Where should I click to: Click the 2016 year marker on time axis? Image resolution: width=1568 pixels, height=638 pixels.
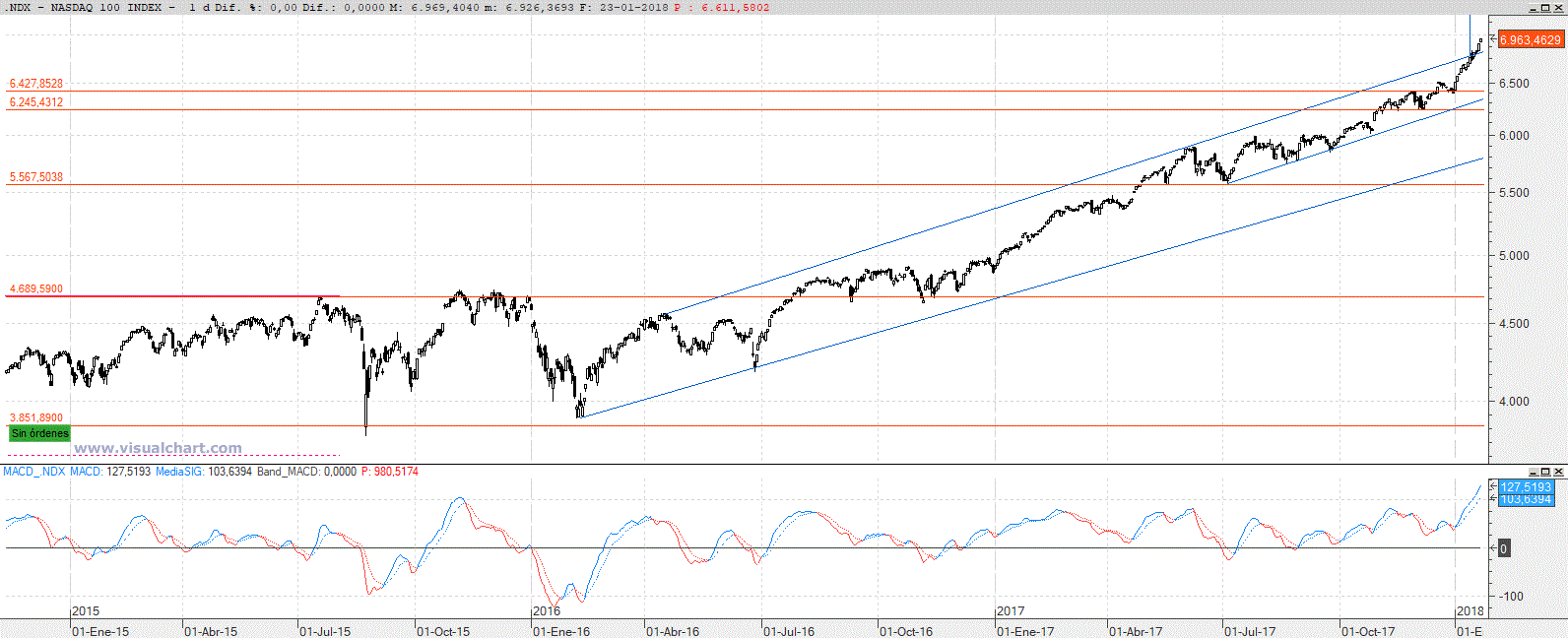547,611
